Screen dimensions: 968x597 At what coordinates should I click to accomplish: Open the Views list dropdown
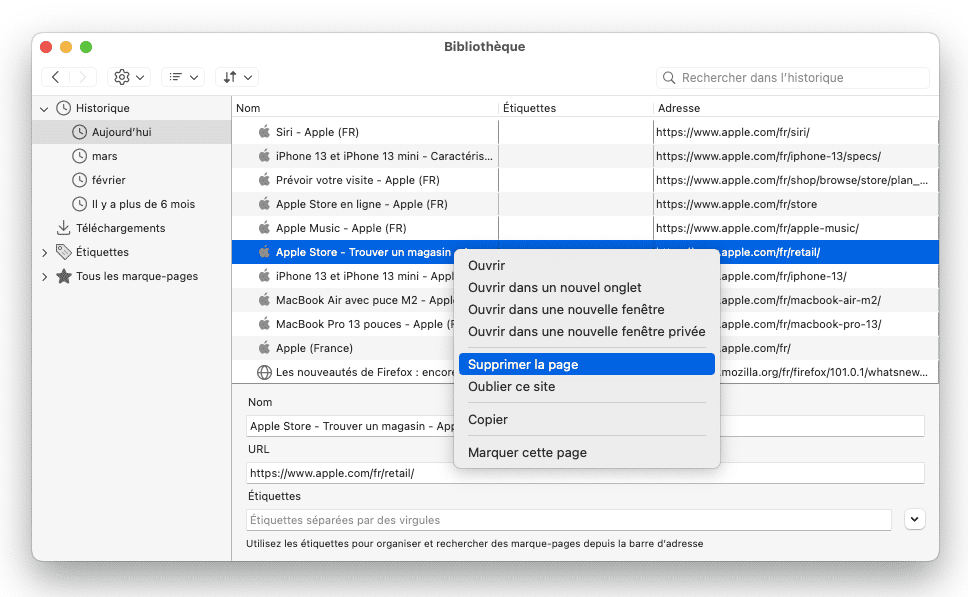183,77
